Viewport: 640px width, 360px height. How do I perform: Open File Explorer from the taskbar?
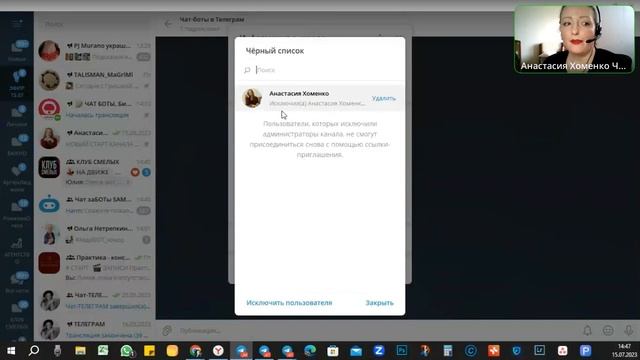[80, 351]
